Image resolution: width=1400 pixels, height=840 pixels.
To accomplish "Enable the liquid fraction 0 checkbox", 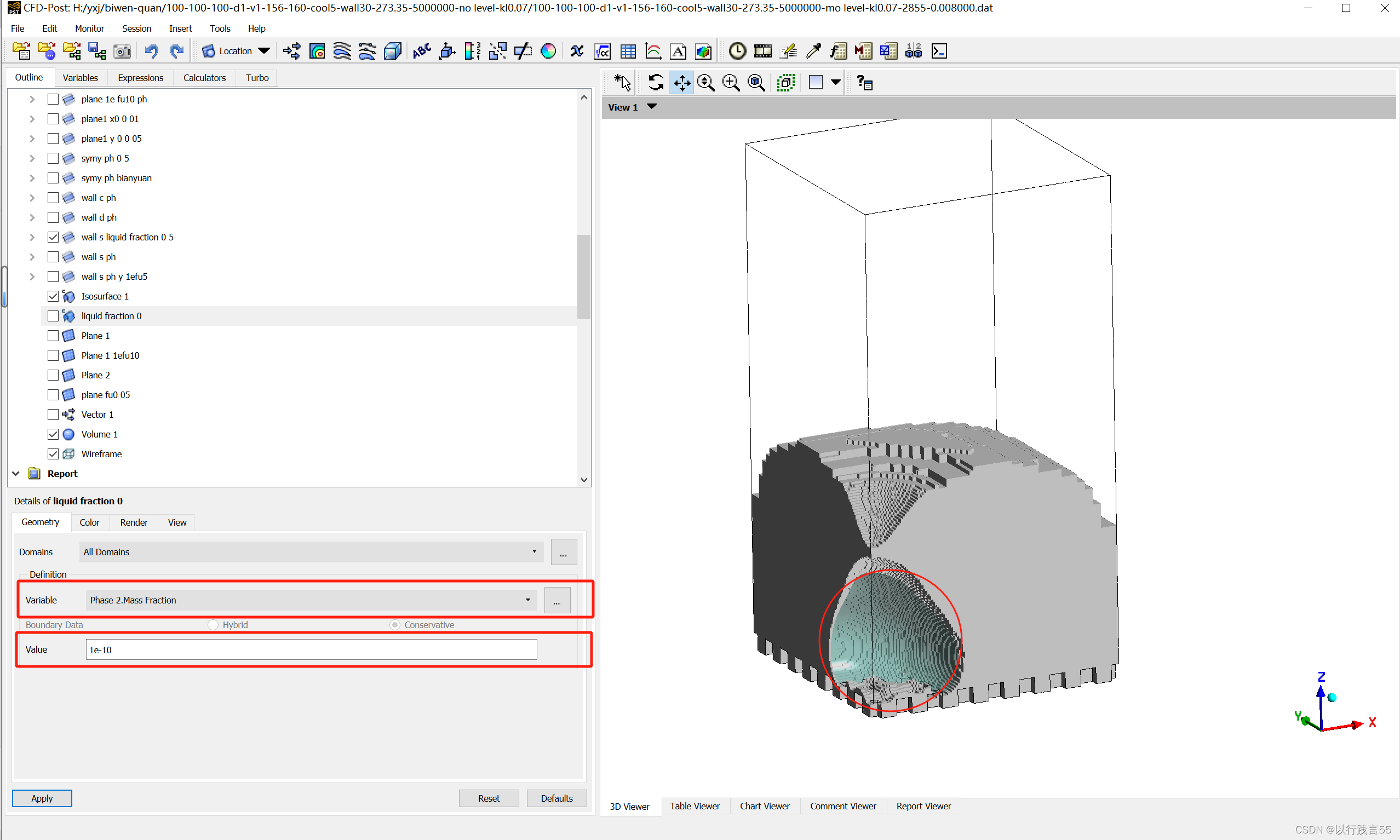I will [x=53, y=316].
